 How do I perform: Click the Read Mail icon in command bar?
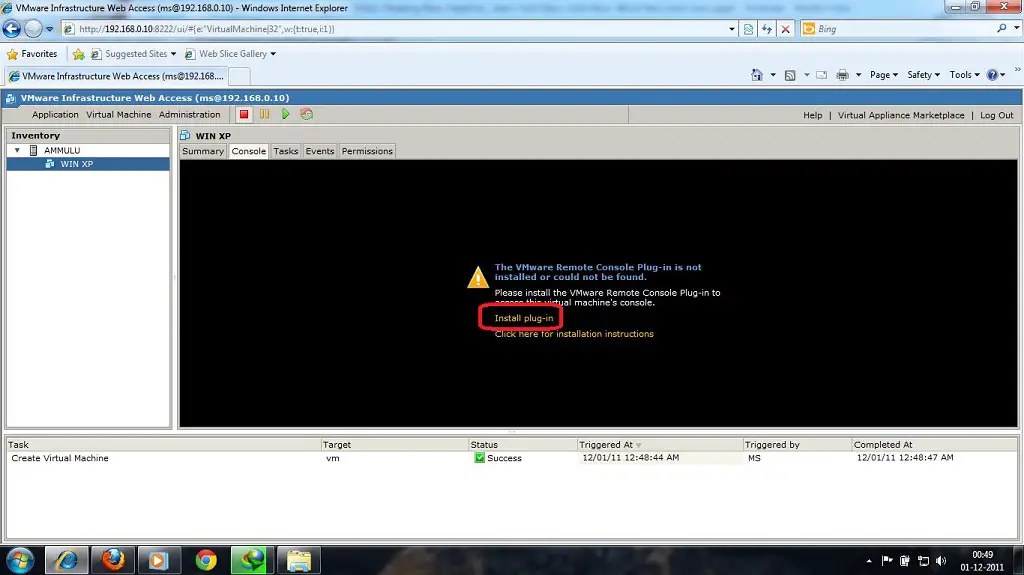coord(822,75)
